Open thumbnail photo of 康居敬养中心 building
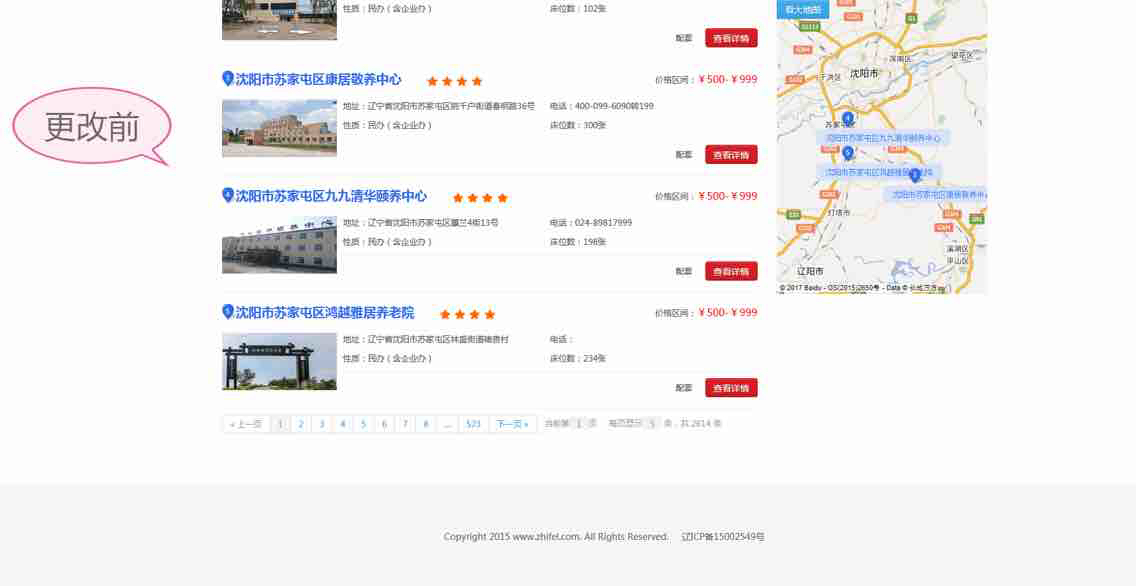This screenshot has height=586, width=1136. 279,128
